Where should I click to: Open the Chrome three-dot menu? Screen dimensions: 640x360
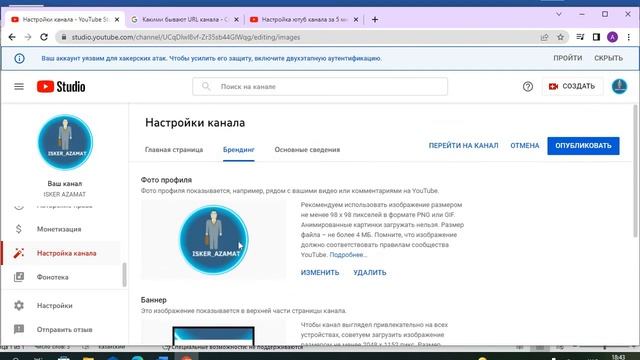(x=629, y=37)
